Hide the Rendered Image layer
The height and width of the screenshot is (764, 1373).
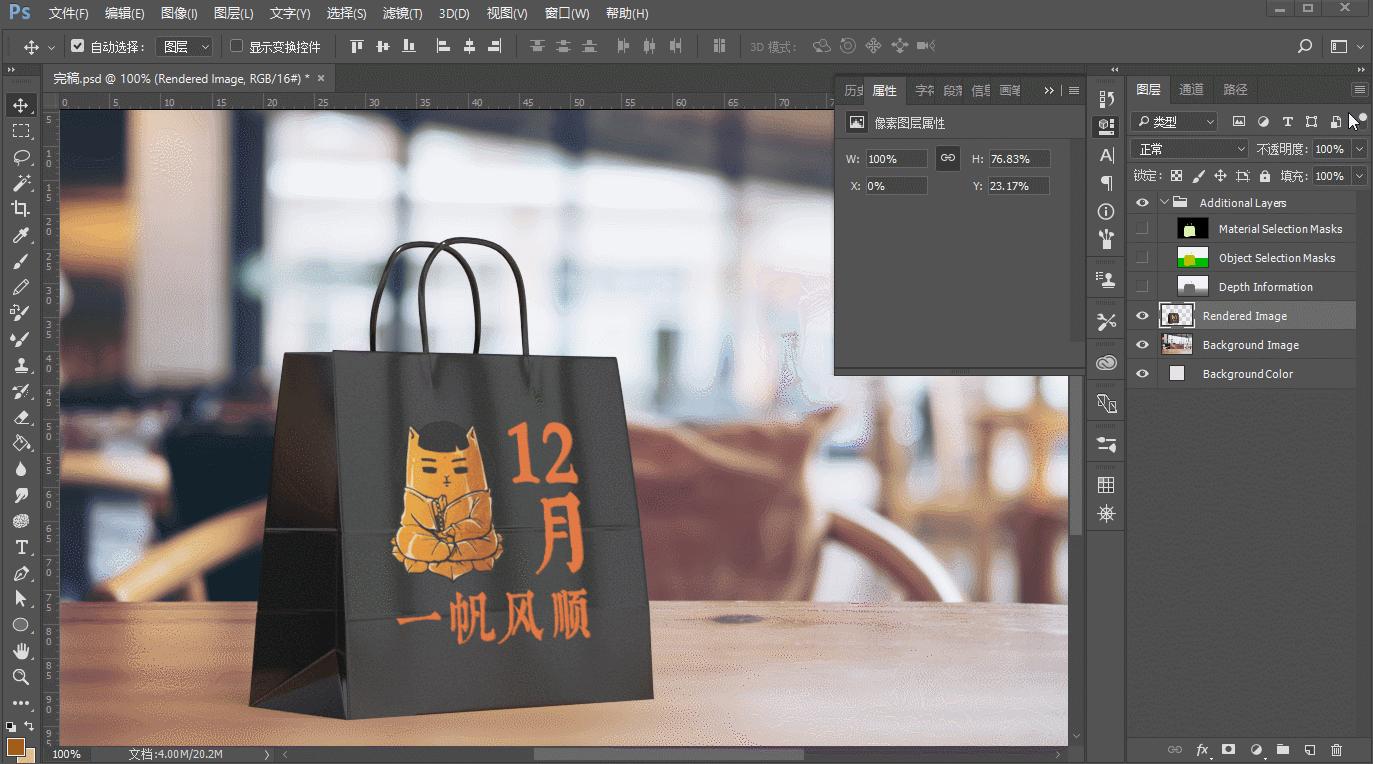pos(1141,315)
